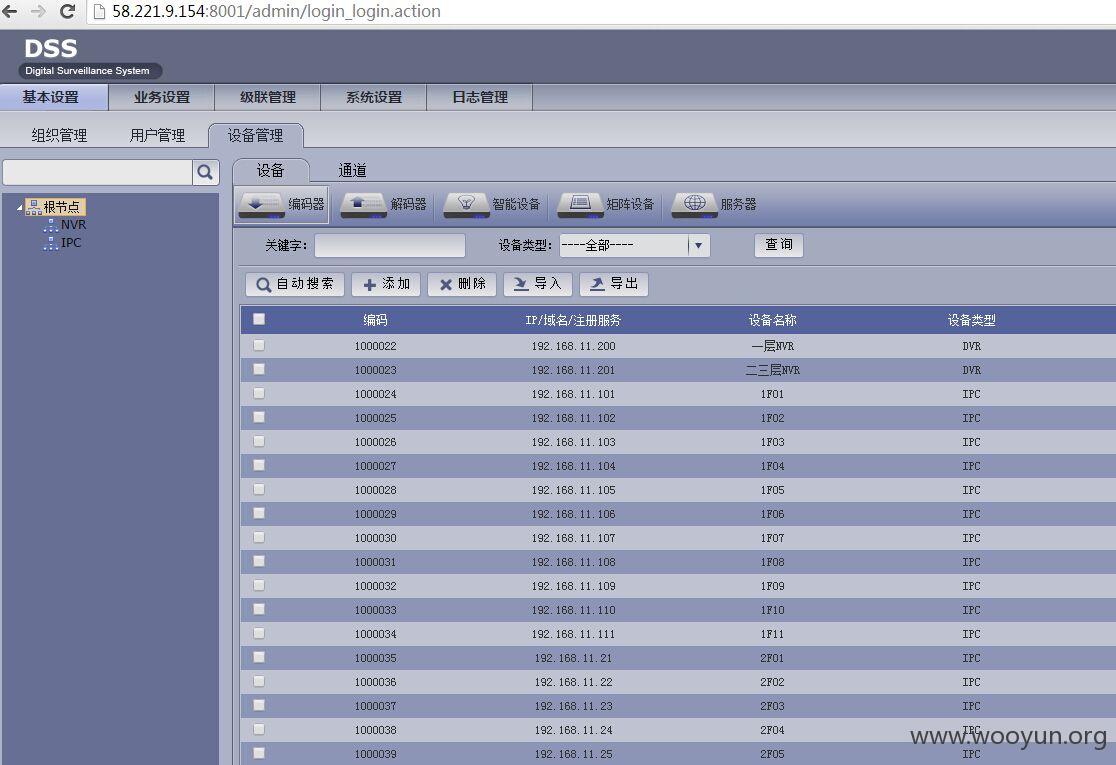Click the magnifier search icon in left panel

pos(205,172)
